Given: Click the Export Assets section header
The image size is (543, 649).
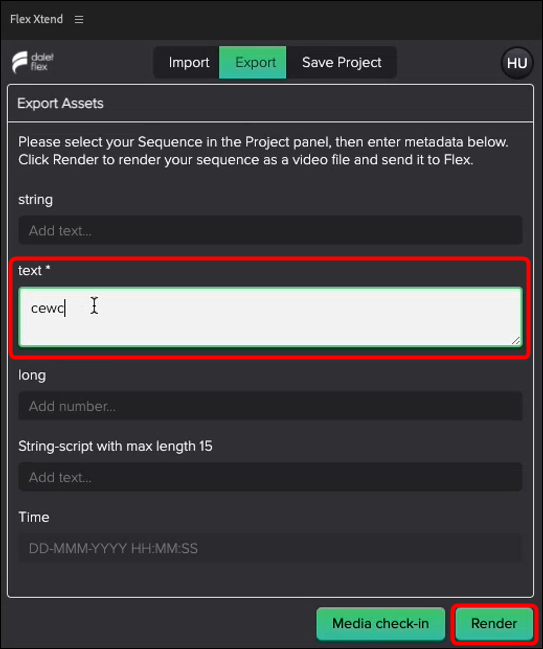Looking at the screenshot, I should tap(60, 103).
